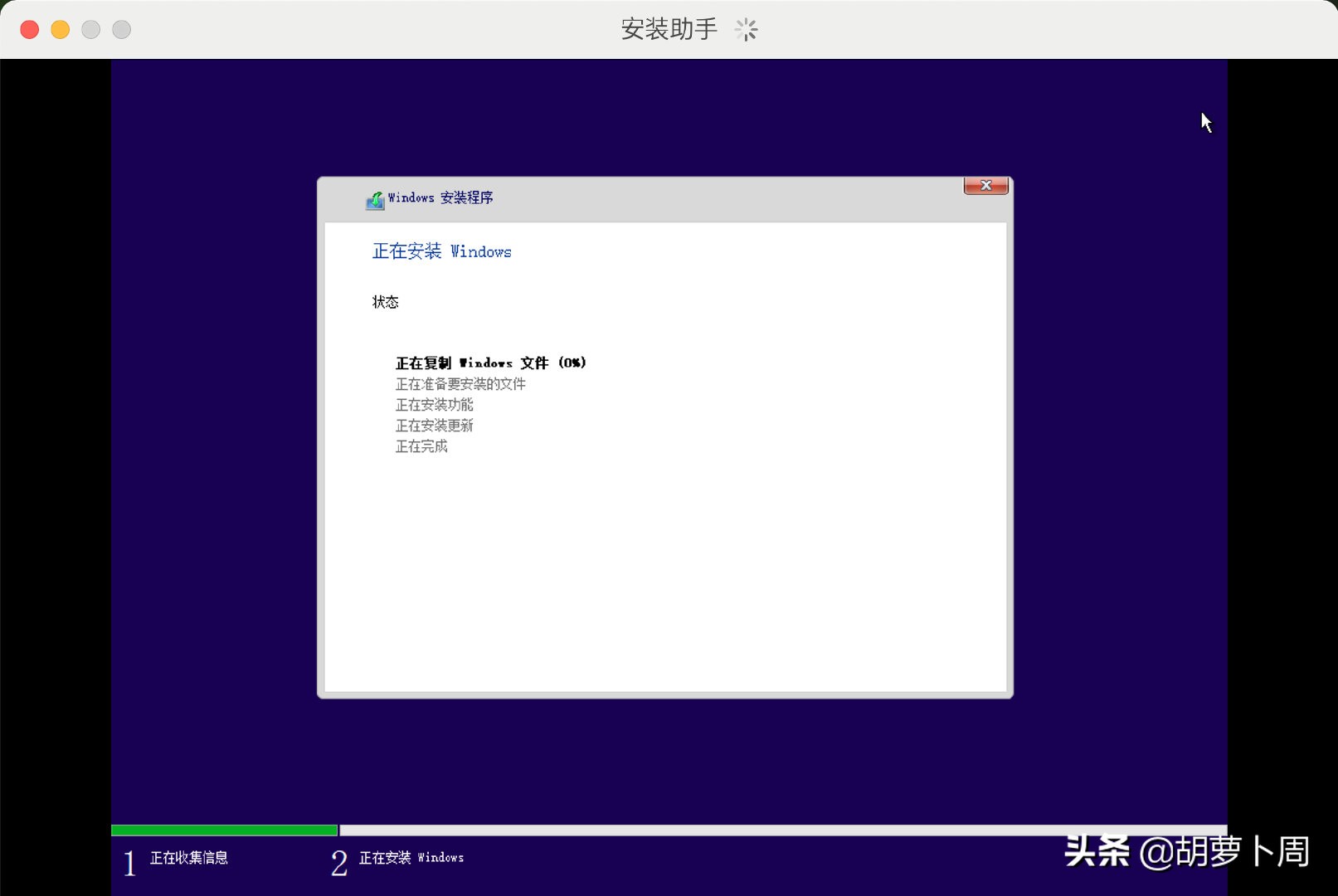Click the macOS green zoom button
Screen dimensions: 1338x896
[x=90, y=28]
